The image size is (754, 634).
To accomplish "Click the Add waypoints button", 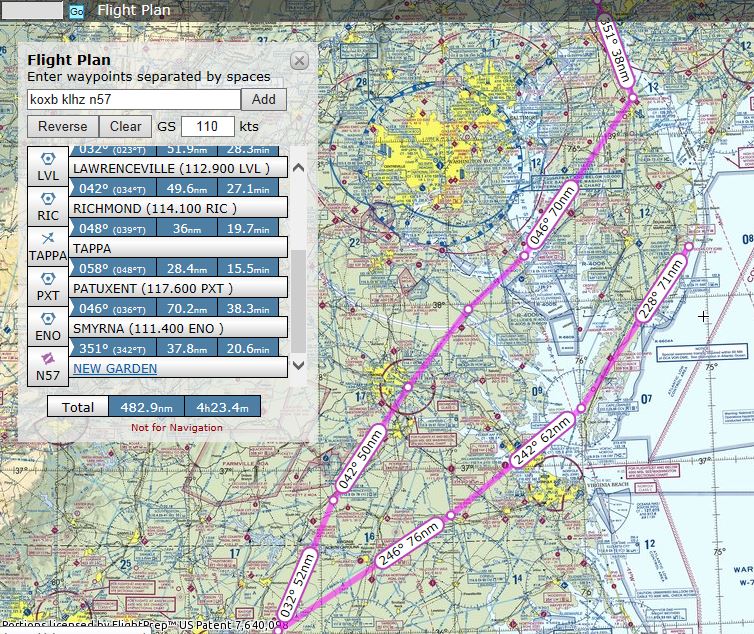I will click(x=264, y=100).
